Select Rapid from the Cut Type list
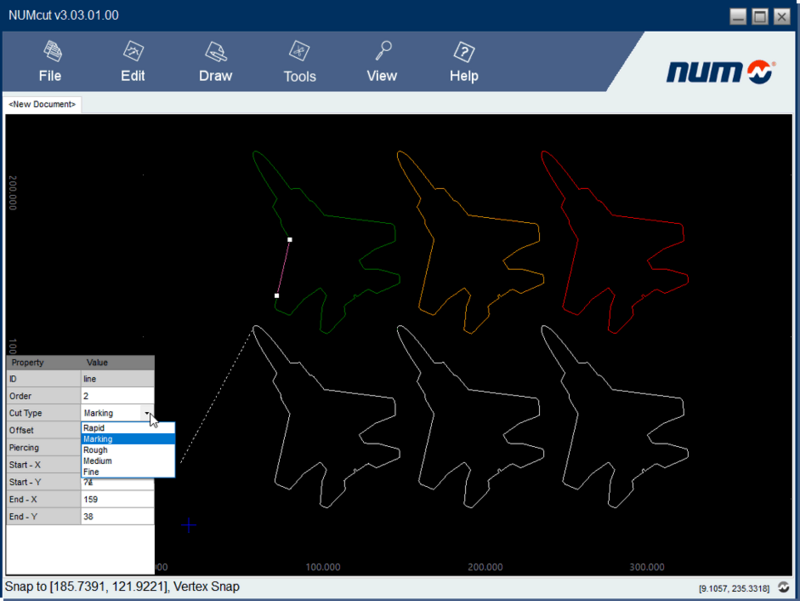 pos(94,428)
